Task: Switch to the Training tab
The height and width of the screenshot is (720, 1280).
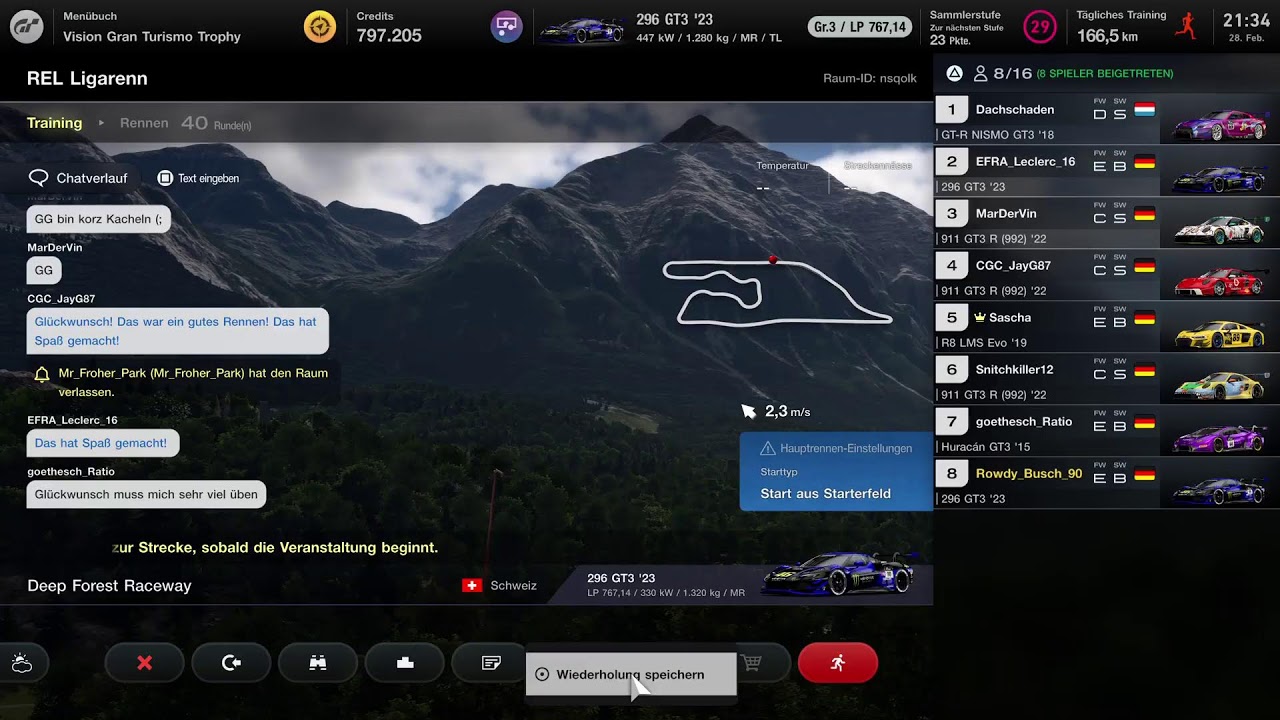Action: point(54,123)
